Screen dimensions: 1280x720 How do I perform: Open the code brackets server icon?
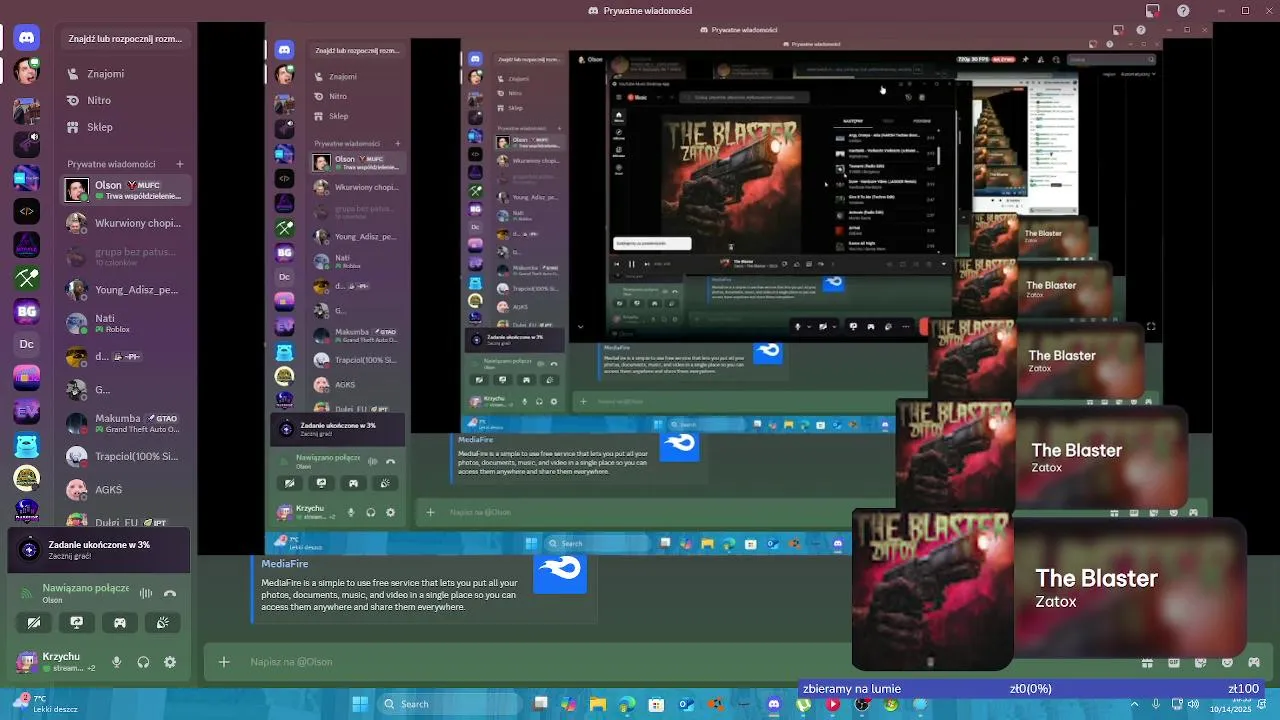[27, 211]
